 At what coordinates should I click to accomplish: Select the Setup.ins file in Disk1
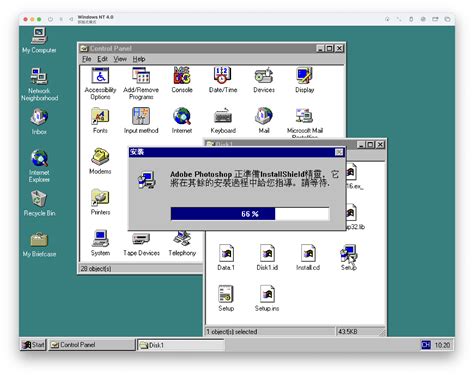pyautogui.click(x=267, y=298)
